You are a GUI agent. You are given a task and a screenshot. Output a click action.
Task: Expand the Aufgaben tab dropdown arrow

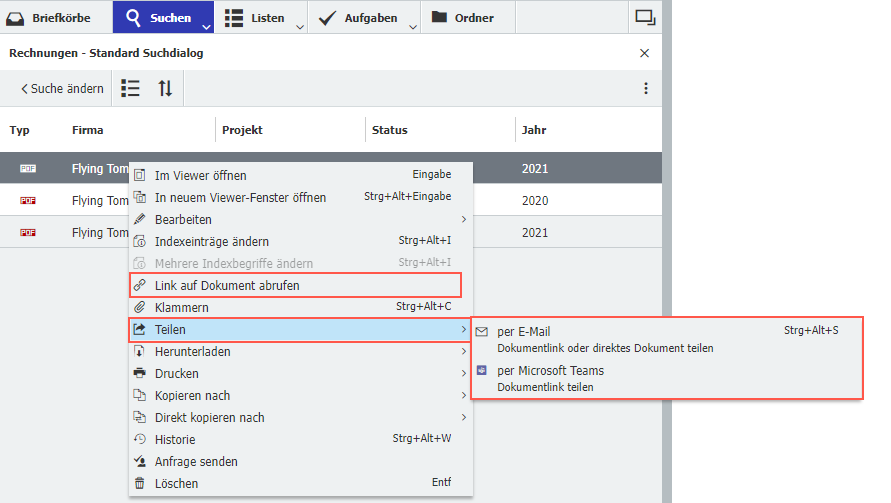click(412, 26)
